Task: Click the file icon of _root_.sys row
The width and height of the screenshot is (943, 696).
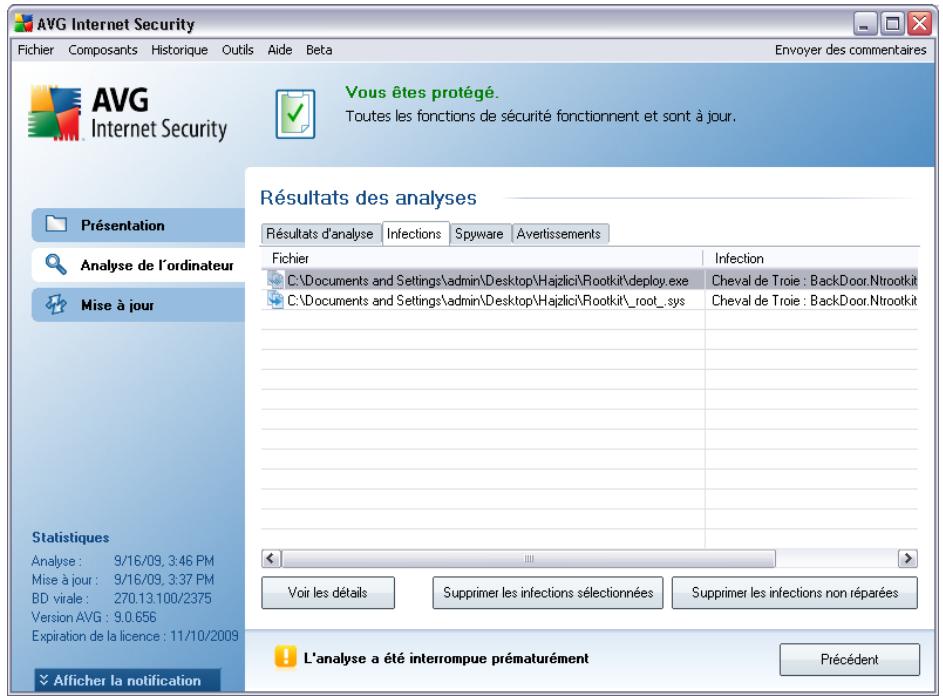Action: [x=275, y=300]
